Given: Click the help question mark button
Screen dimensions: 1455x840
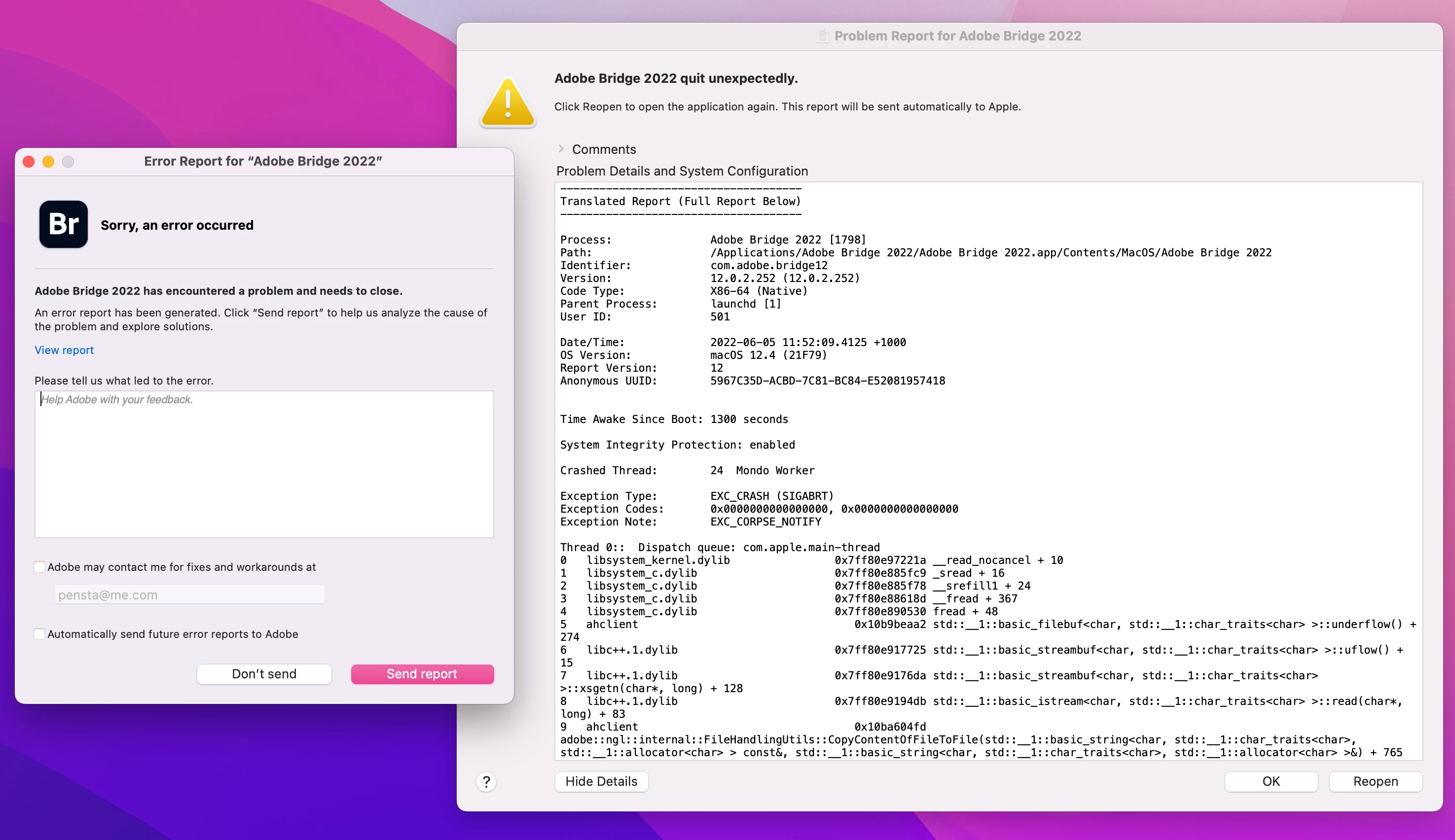Looking at the screenshot, I should point(486,781).
